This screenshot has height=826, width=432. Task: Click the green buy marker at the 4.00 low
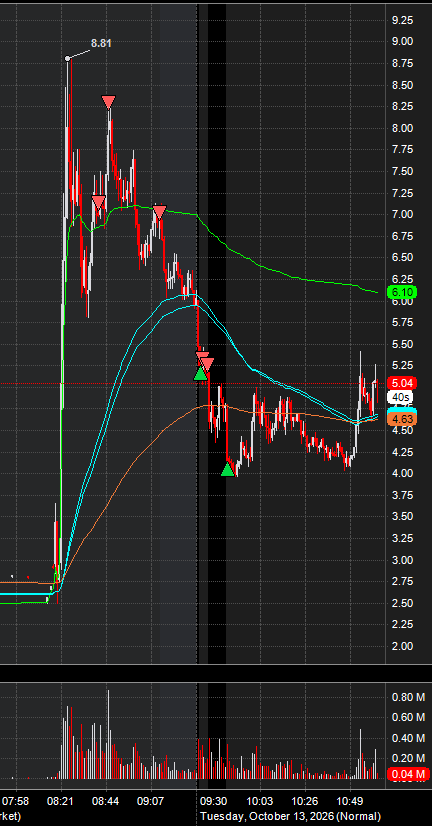point(228,469)
